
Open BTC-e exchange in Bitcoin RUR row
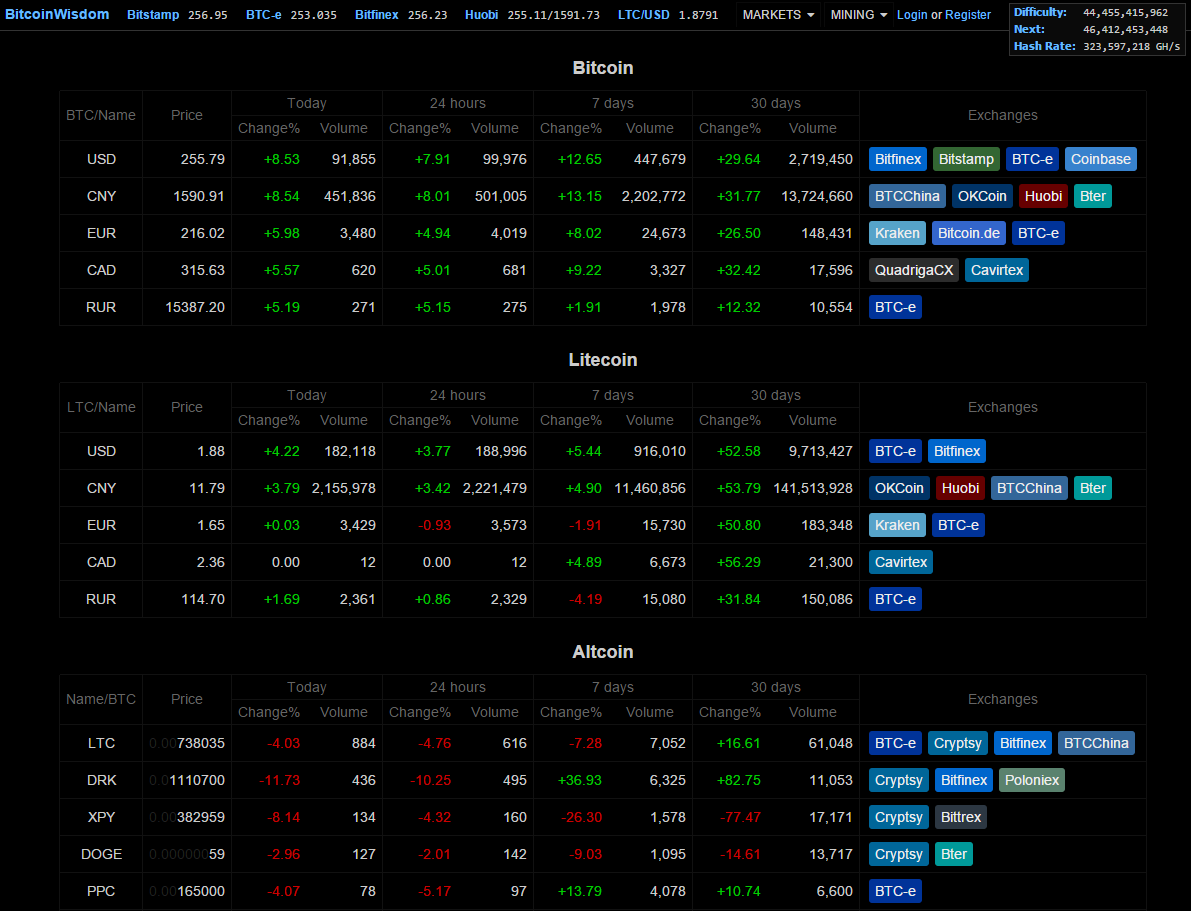tap(896, 307)
